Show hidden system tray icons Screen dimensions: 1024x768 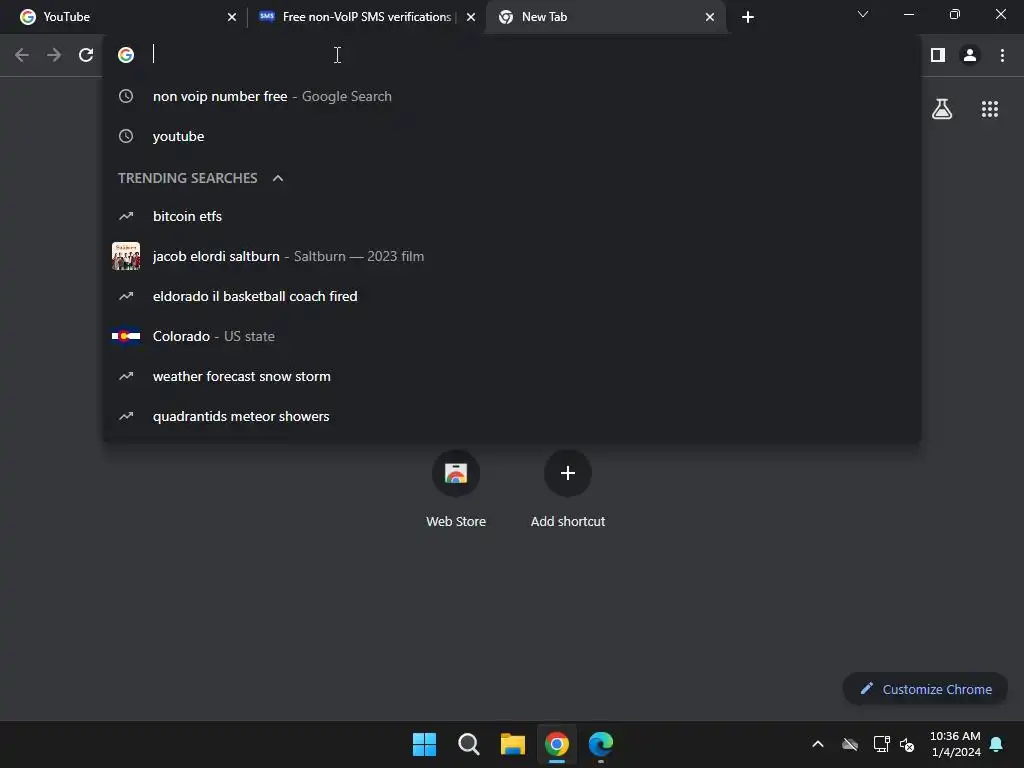pyautogui.click(x=818, y=744)
